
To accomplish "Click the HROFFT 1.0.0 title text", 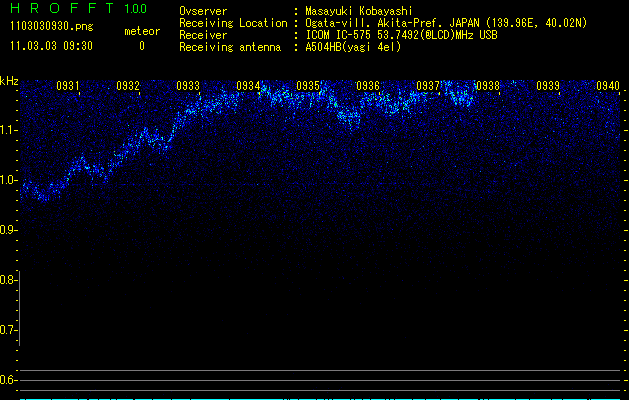I will coord(79,8).
